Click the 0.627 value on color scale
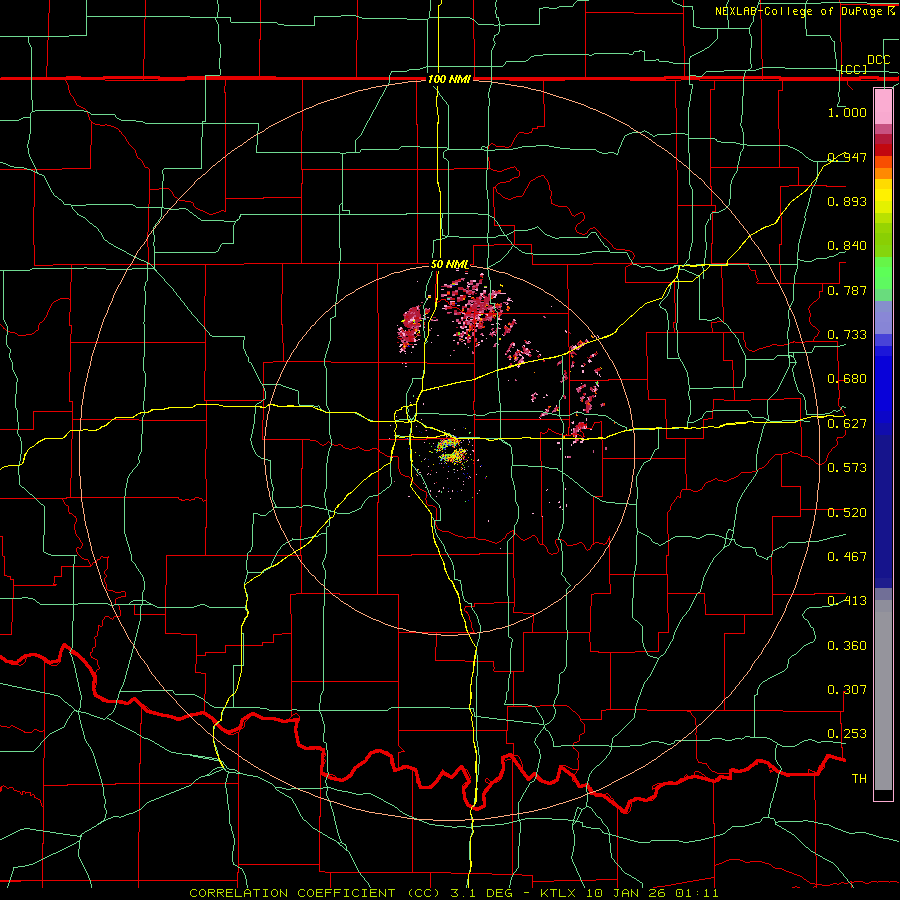This screenshot has width=900, height=900. (847, 424)
